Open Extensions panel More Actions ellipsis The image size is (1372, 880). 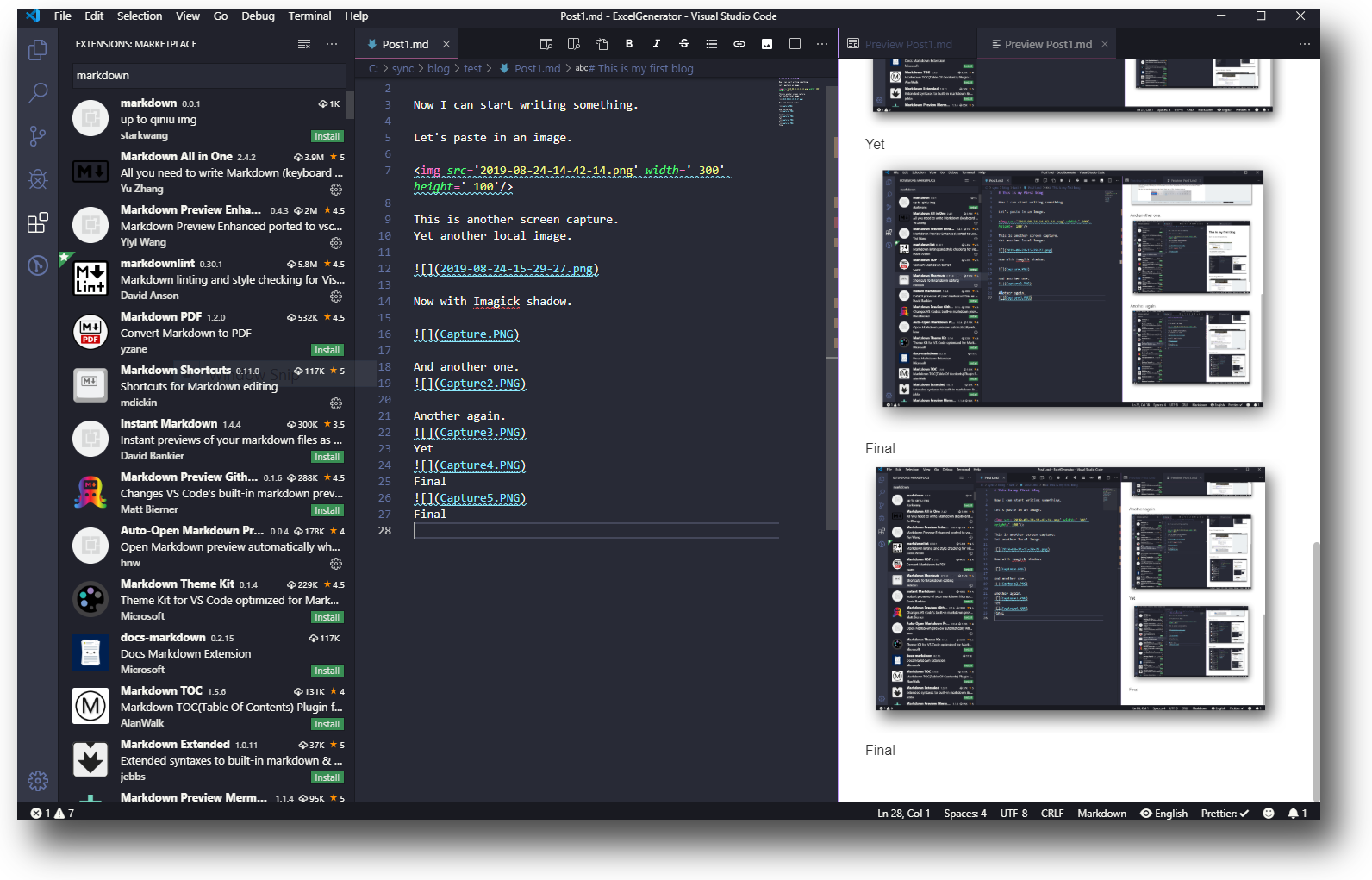(x=332, y=44)
